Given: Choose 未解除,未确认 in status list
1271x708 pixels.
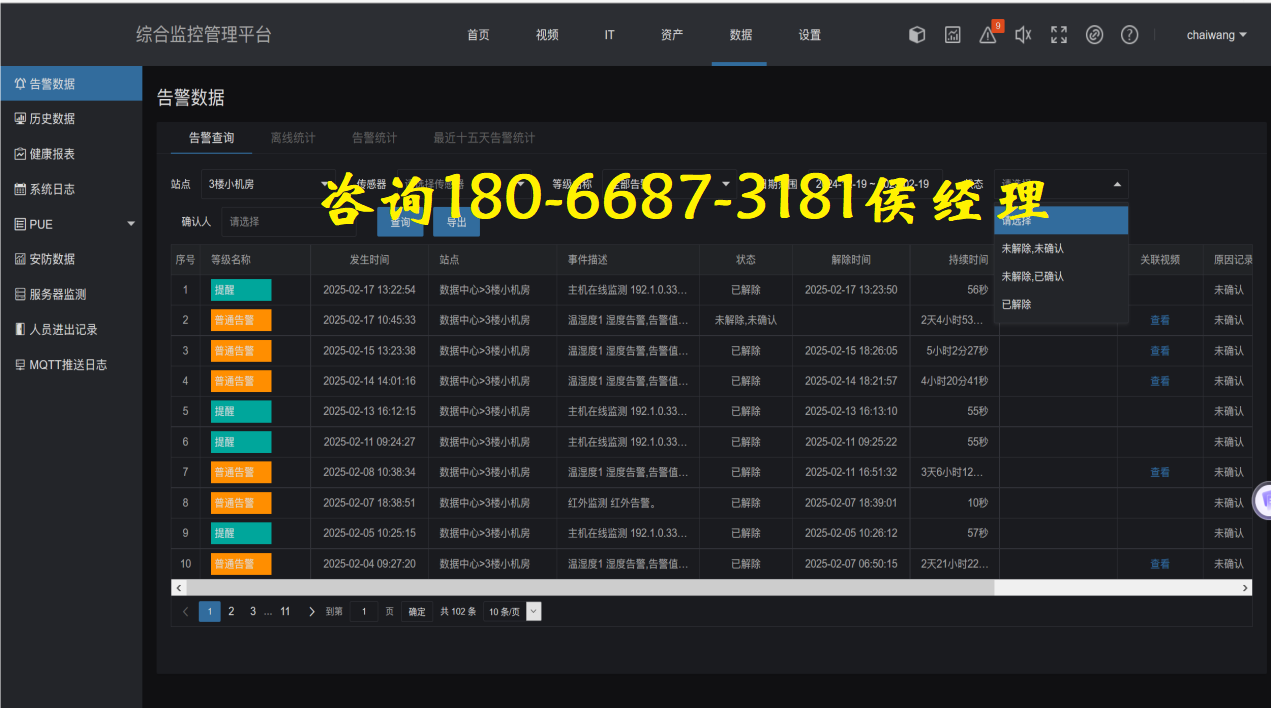Looking at the screenshot, I should coord(1061,248).
